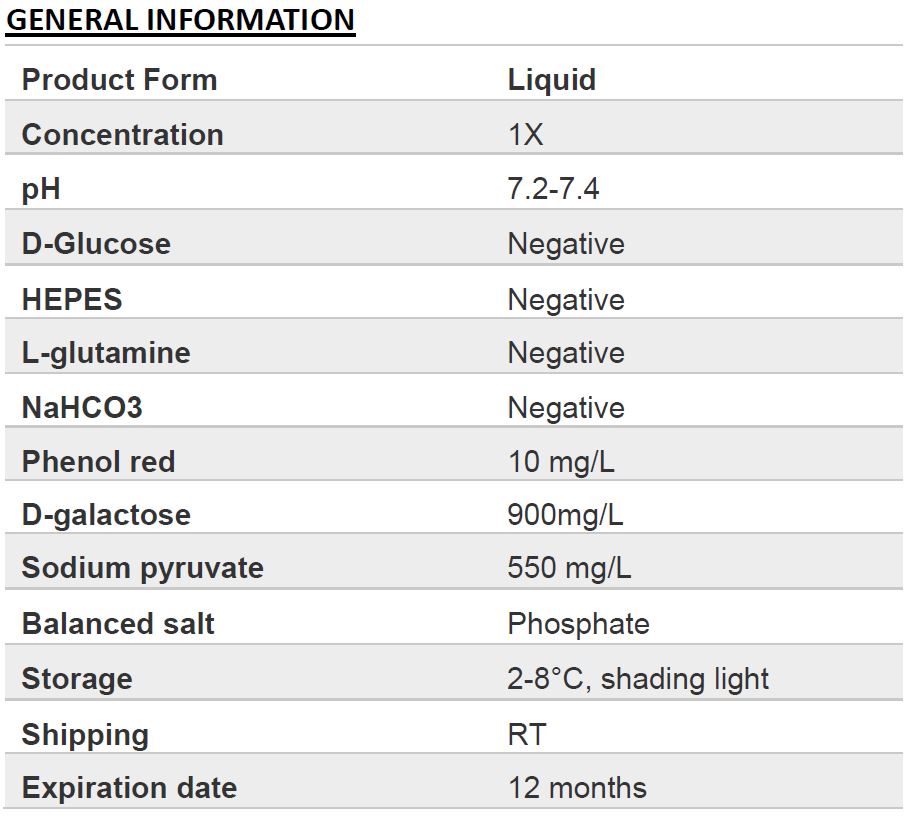This screenshot has height=823, width=912.
Task: Click the 550 mg/L value
Action: (569, 568)
